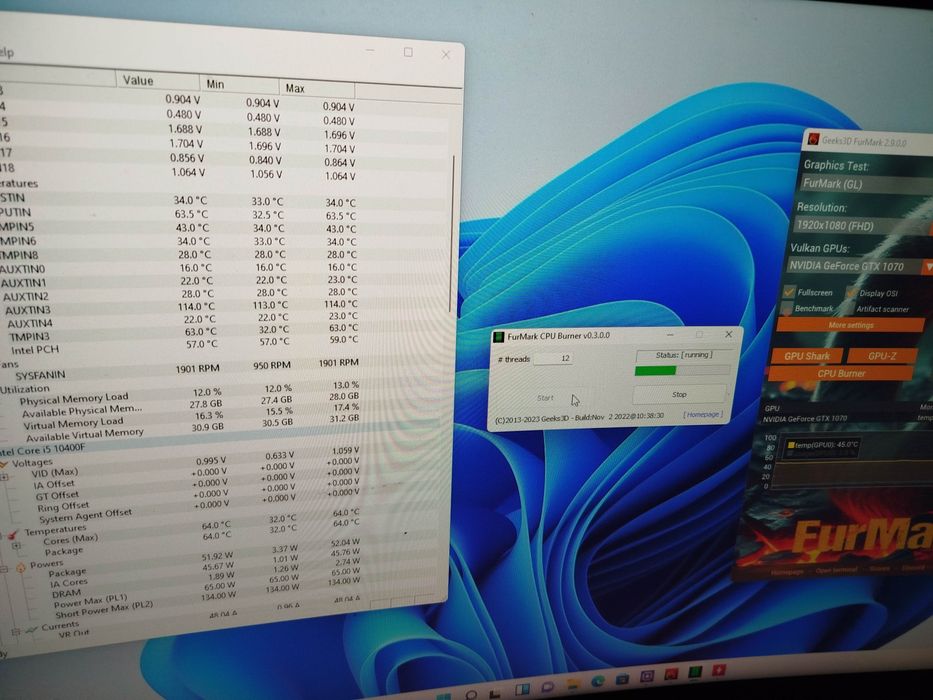Expand the Cores (Max) tree node
The image size is (933, 700).
pos(16,545)
